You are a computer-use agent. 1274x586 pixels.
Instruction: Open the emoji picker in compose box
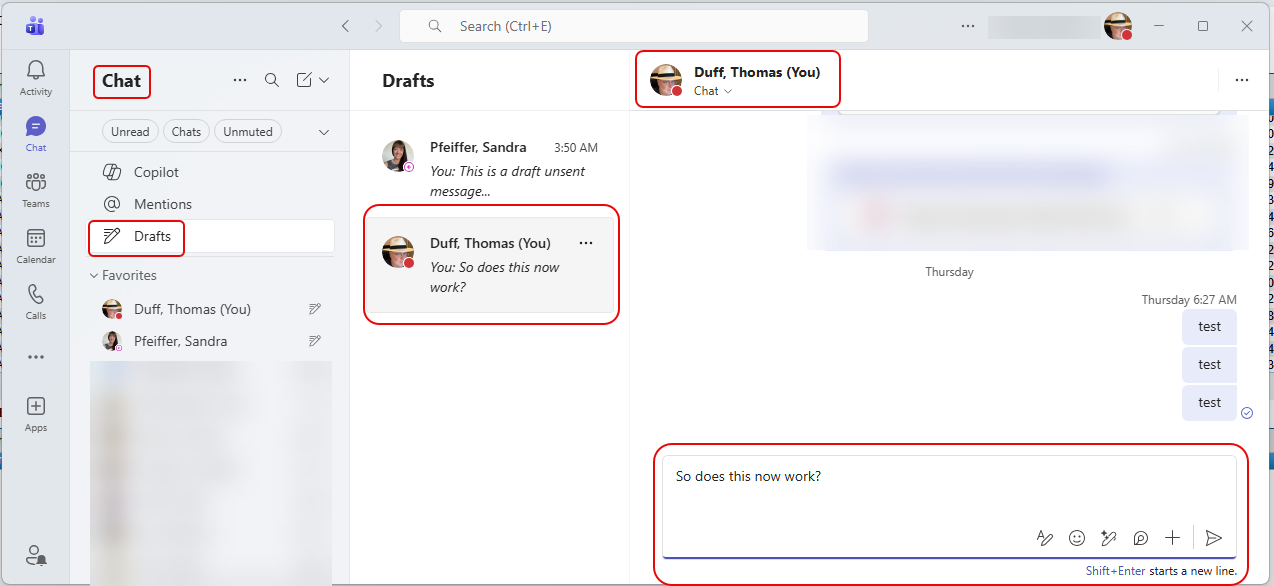point(1077,538)
